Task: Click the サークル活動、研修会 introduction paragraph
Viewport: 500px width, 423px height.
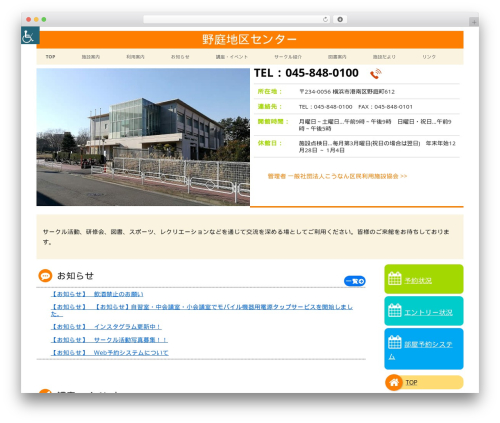Action: click(246, 237)
